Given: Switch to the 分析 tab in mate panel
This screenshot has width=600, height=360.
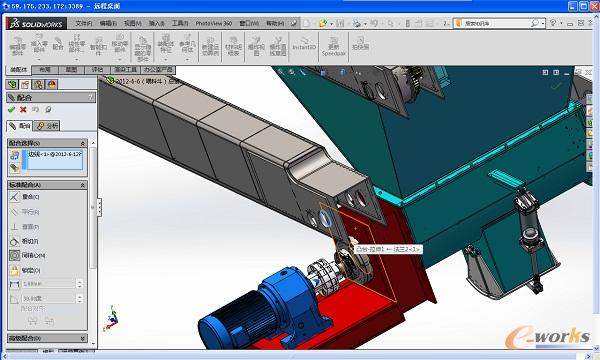Looking at the screenshot, I should [47, 125].
